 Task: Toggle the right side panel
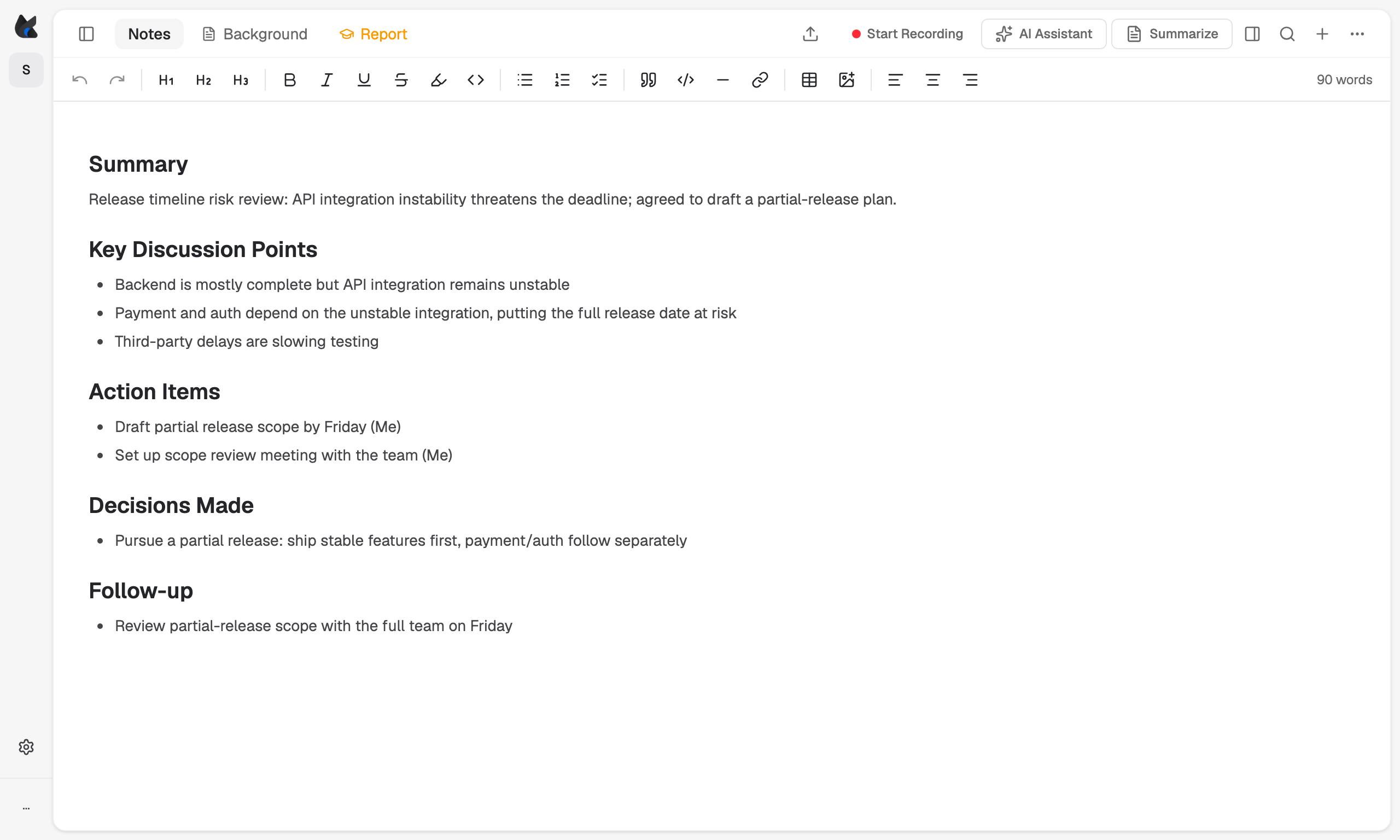(1252, 34)
